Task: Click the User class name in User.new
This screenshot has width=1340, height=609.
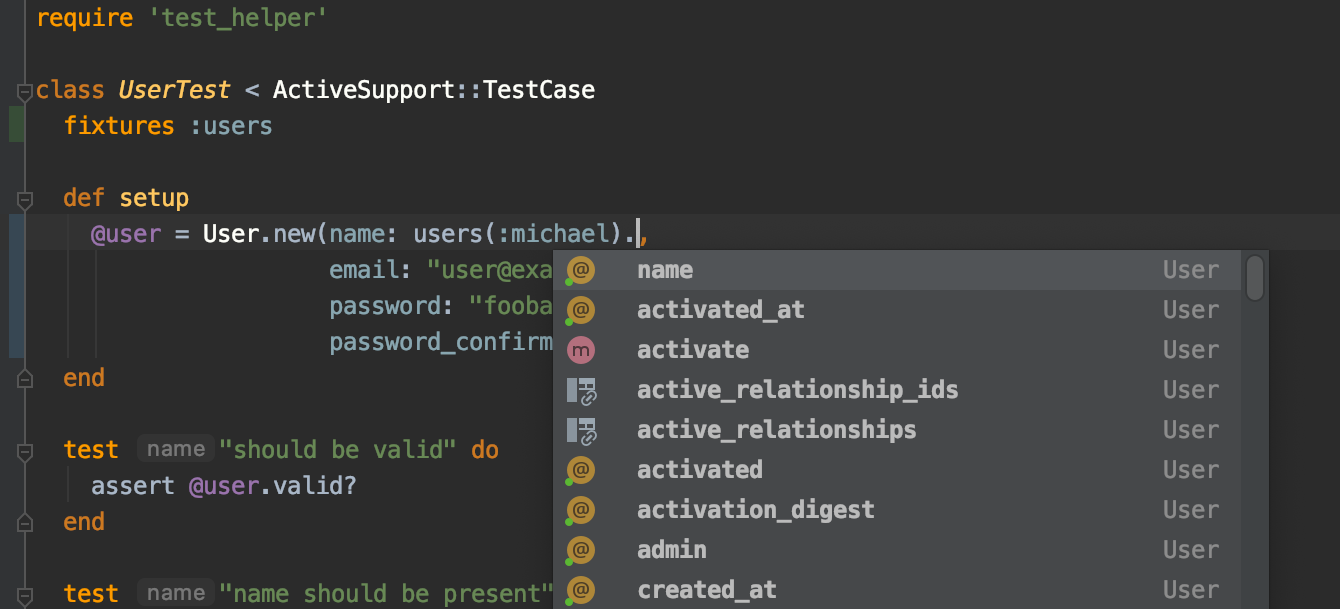Action: pyautogui.click(x=231, y=234)
